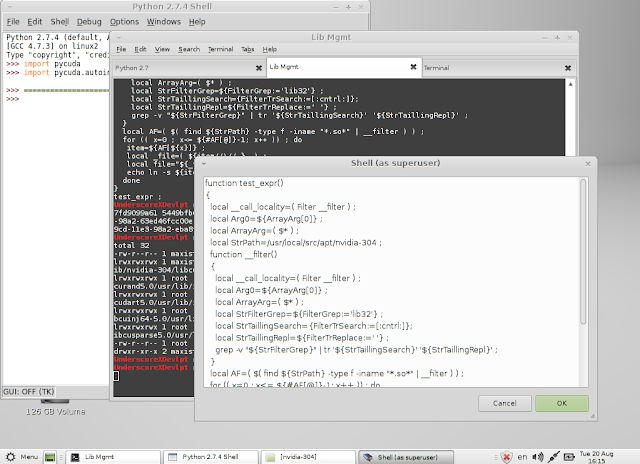
Task: Open the Menu button in the panel
Action: coord(22,457)
